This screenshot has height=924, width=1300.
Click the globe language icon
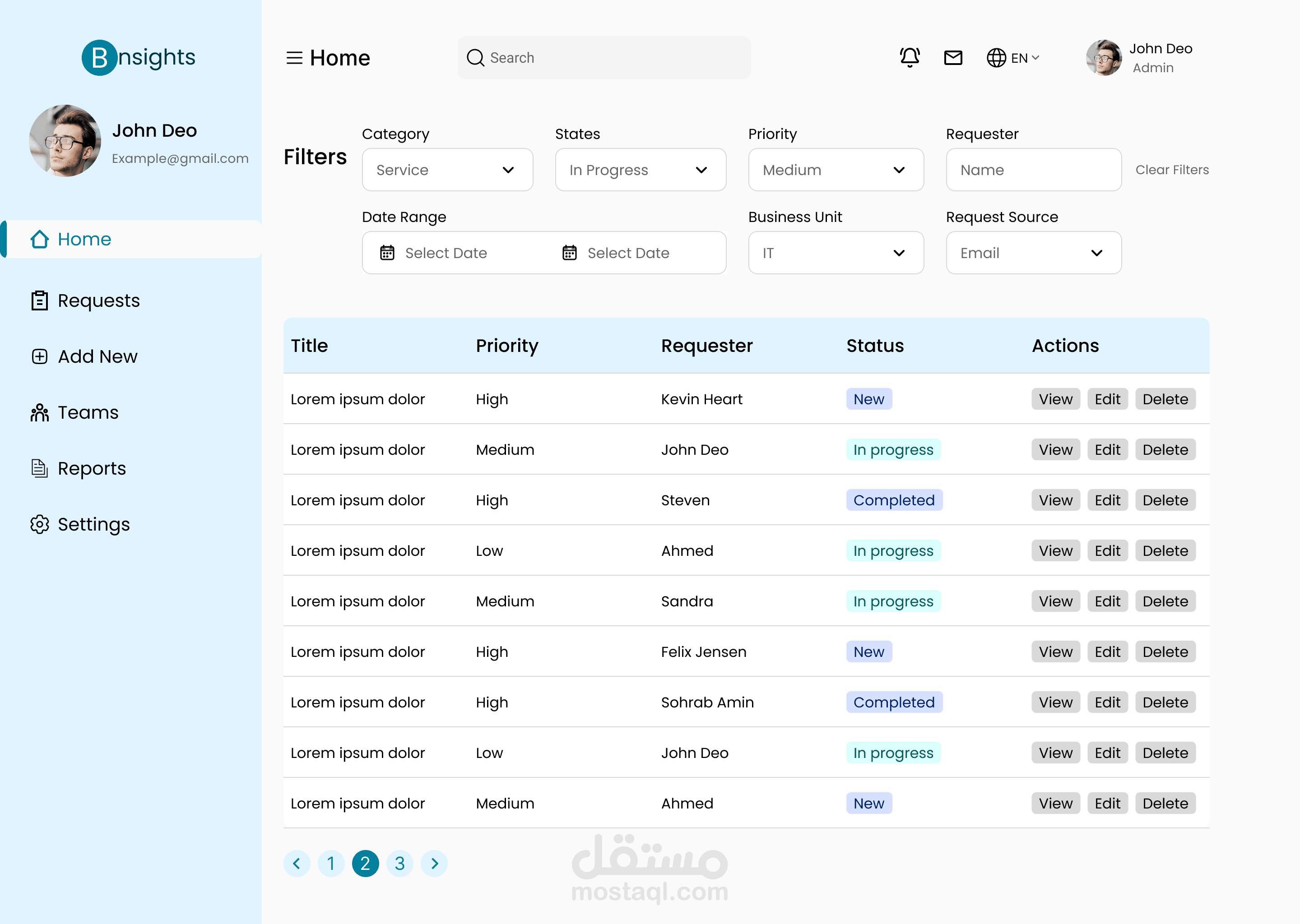[x=996, y=58]
